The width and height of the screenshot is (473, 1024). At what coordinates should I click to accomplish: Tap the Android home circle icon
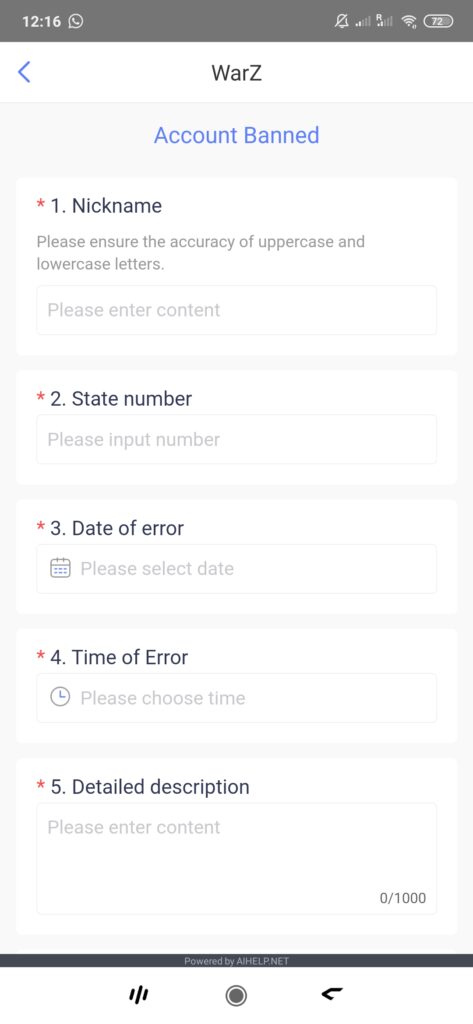236,995
